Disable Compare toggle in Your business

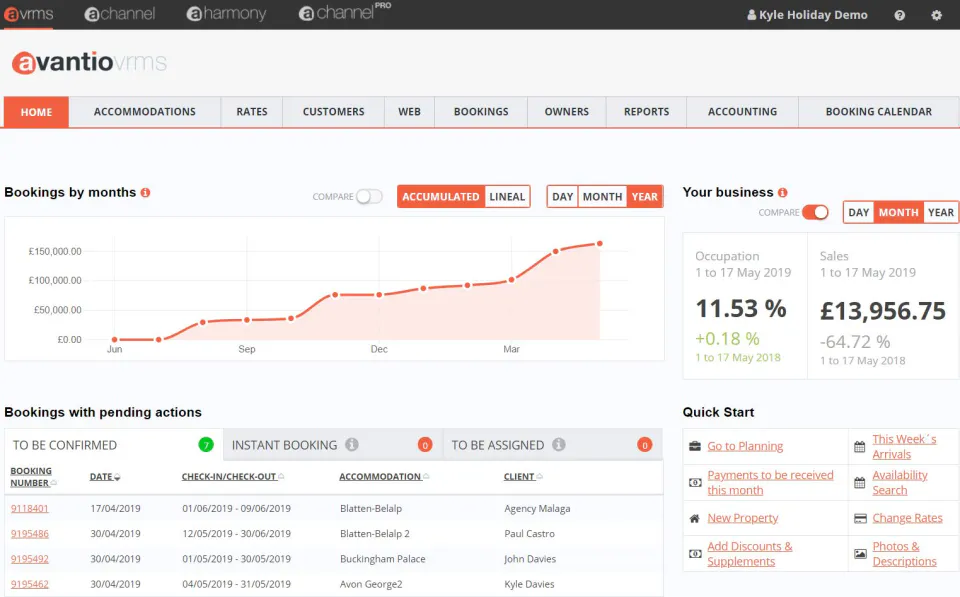pyautogui.click(x=816, y=212)
